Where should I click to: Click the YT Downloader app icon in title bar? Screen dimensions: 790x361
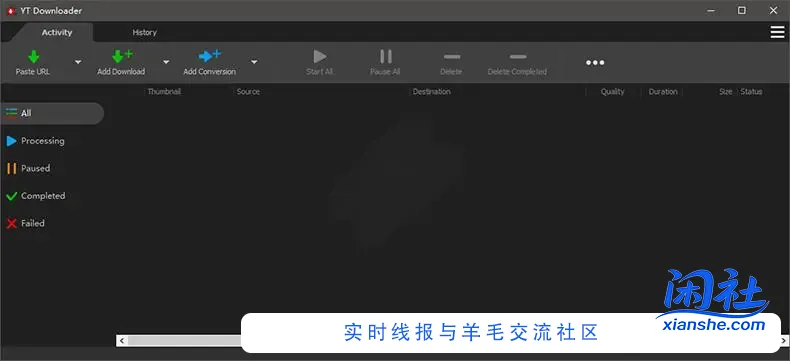(11, 11)
